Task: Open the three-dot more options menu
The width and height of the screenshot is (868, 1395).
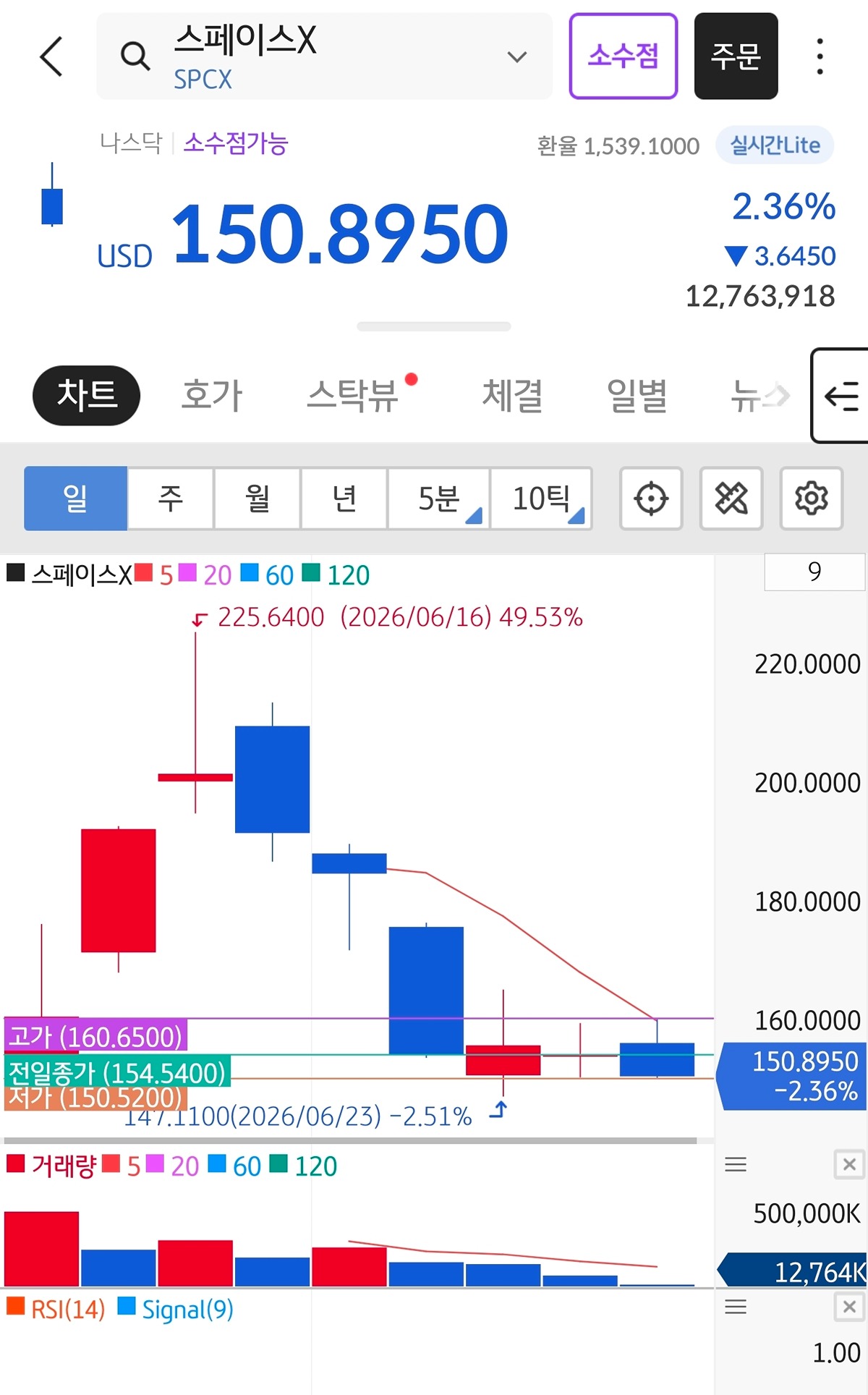Action: pyautogui.click(x=820, y=56)
